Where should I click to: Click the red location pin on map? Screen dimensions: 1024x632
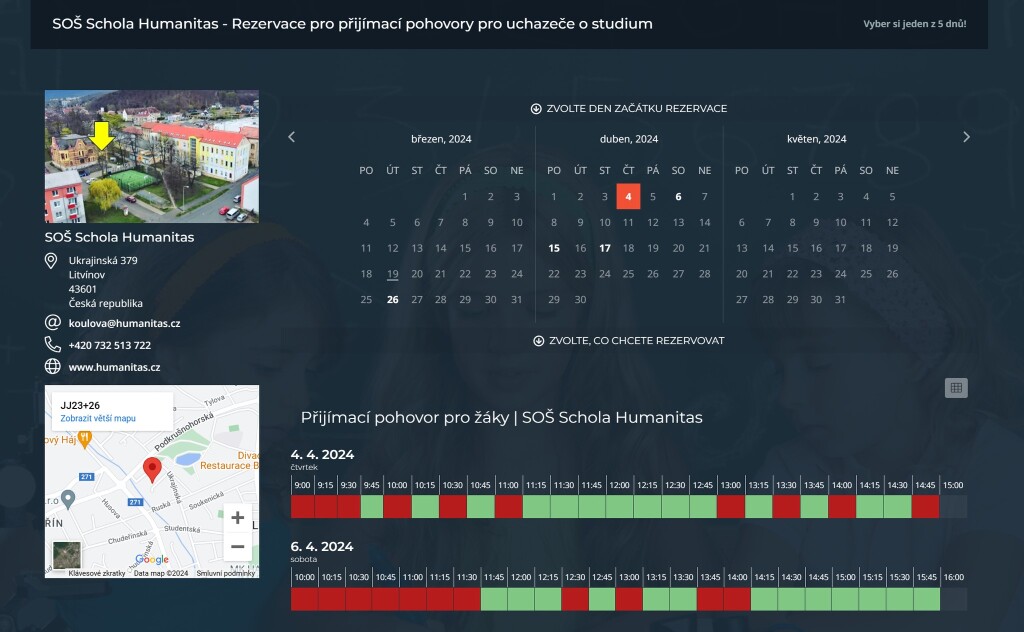click(152, 469)
